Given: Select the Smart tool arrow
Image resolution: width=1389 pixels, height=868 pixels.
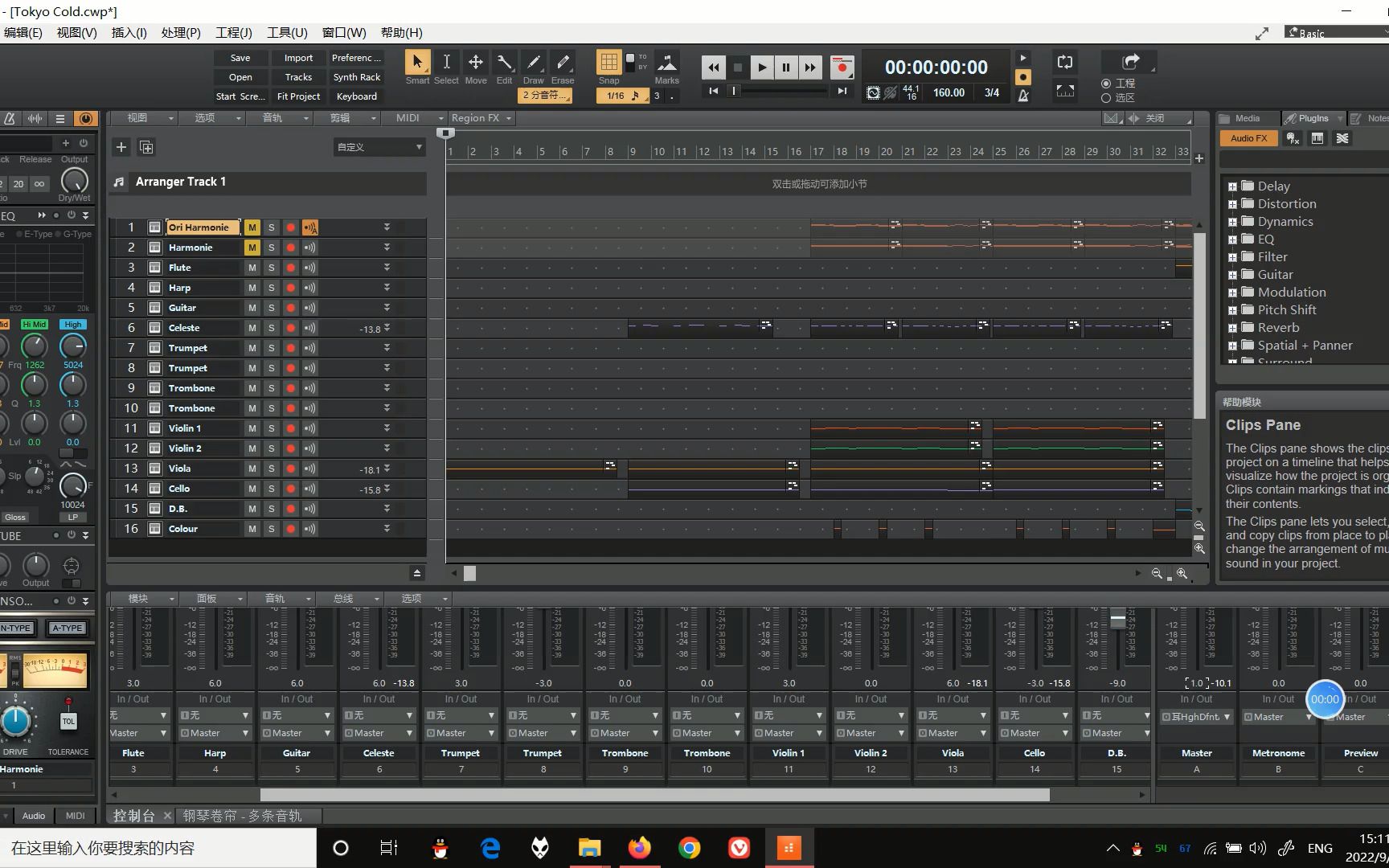Looking at the screenshot, I should pos(417,62).
